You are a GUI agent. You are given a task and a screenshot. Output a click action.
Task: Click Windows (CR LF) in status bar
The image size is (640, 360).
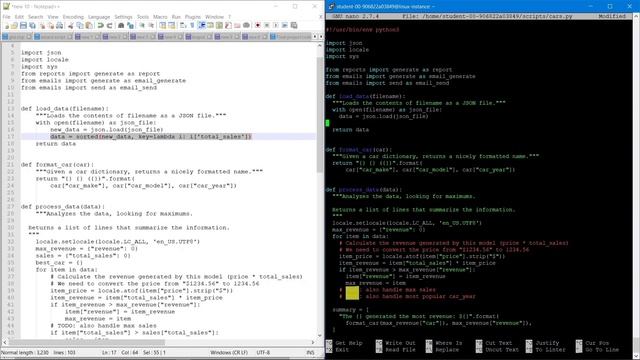coord(229,352)
